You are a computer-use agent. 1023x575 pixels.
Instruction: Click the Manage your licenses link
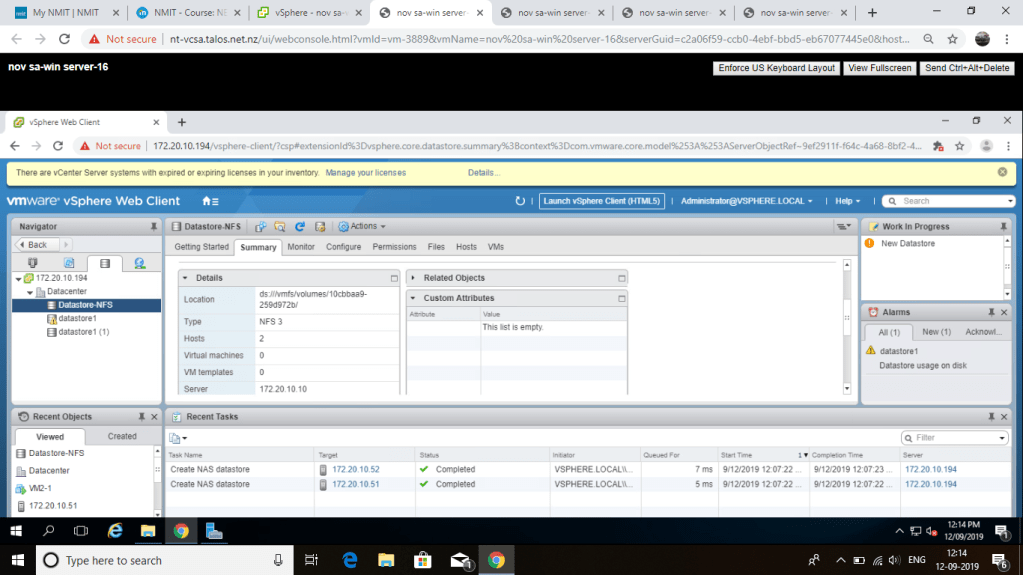tap(365, 172)
